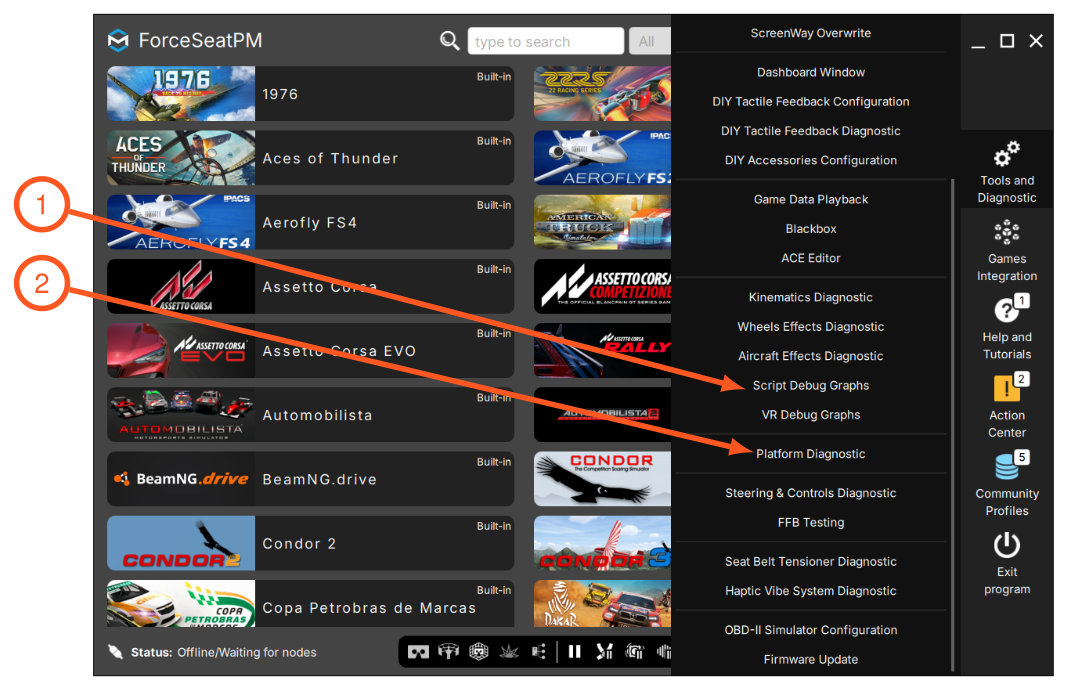Click the hexagon VR grid icon
Image resolution: width=1068 pixels, height=691 pixels.
click(479, 652)
